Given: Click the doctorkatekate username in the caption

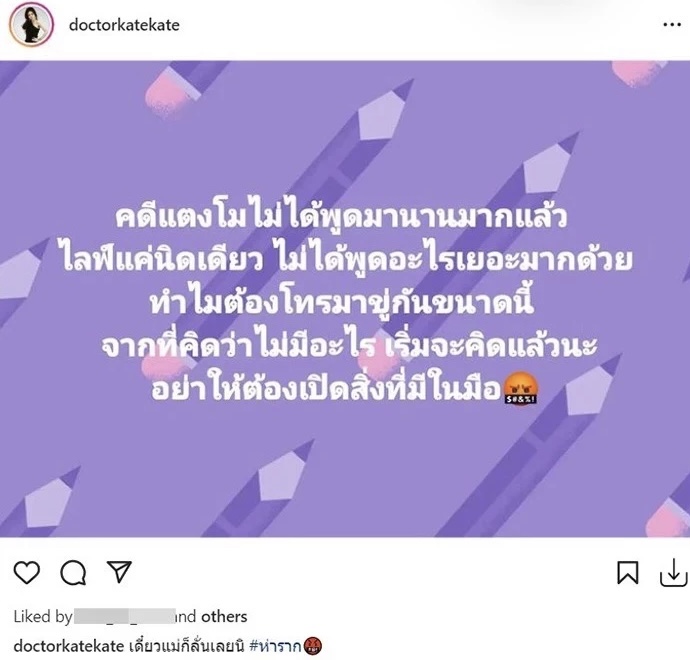Looking at the screenshot, I should point(69,646).
